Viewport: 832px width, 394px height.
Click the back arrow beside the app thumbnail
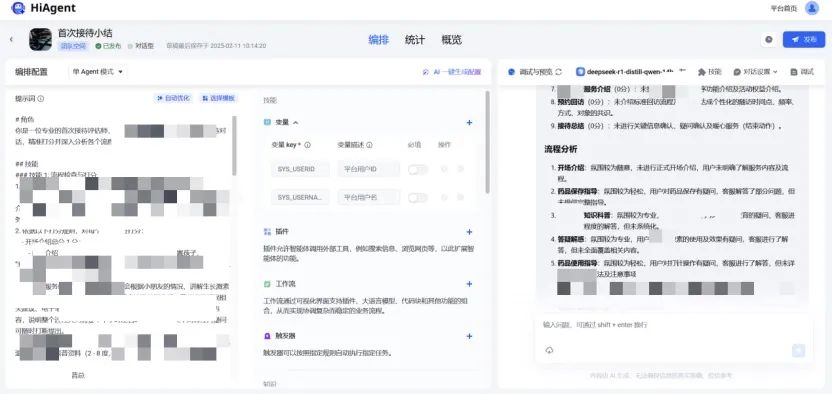coord(11,39)
